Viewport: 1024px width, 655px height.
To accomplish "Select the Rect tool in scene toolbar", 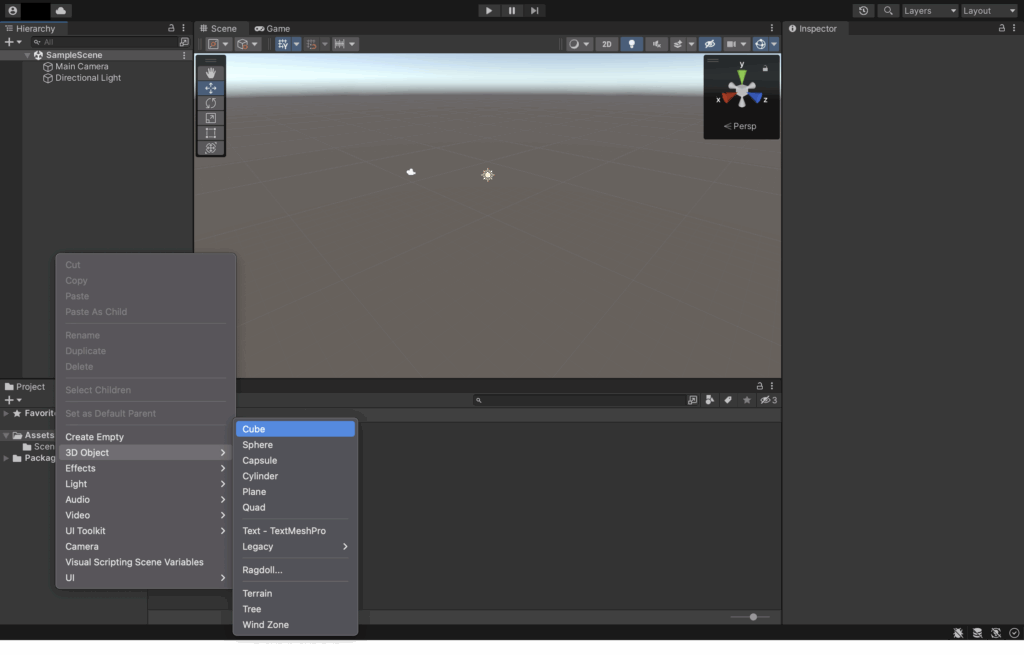I will [x=210, y=133].
